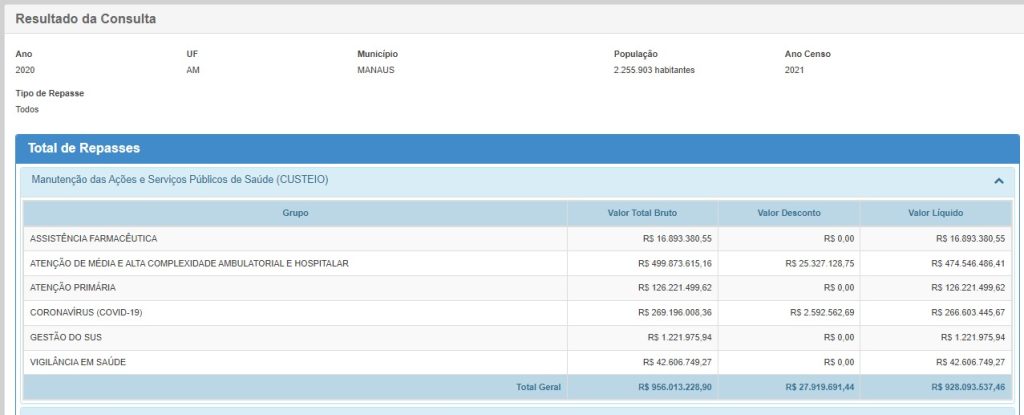The height and width of the screenshot is (415, 1024).
Task: Click the Grupo column header
Action: click(295, 213)
